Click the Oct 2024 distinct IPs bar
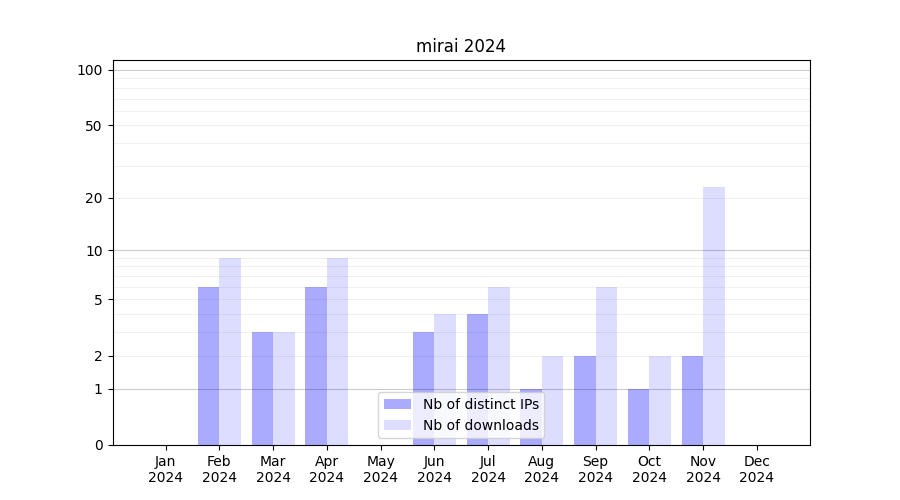Image resolution: width=900 pixels, height=500 pixels. (638, 417)
